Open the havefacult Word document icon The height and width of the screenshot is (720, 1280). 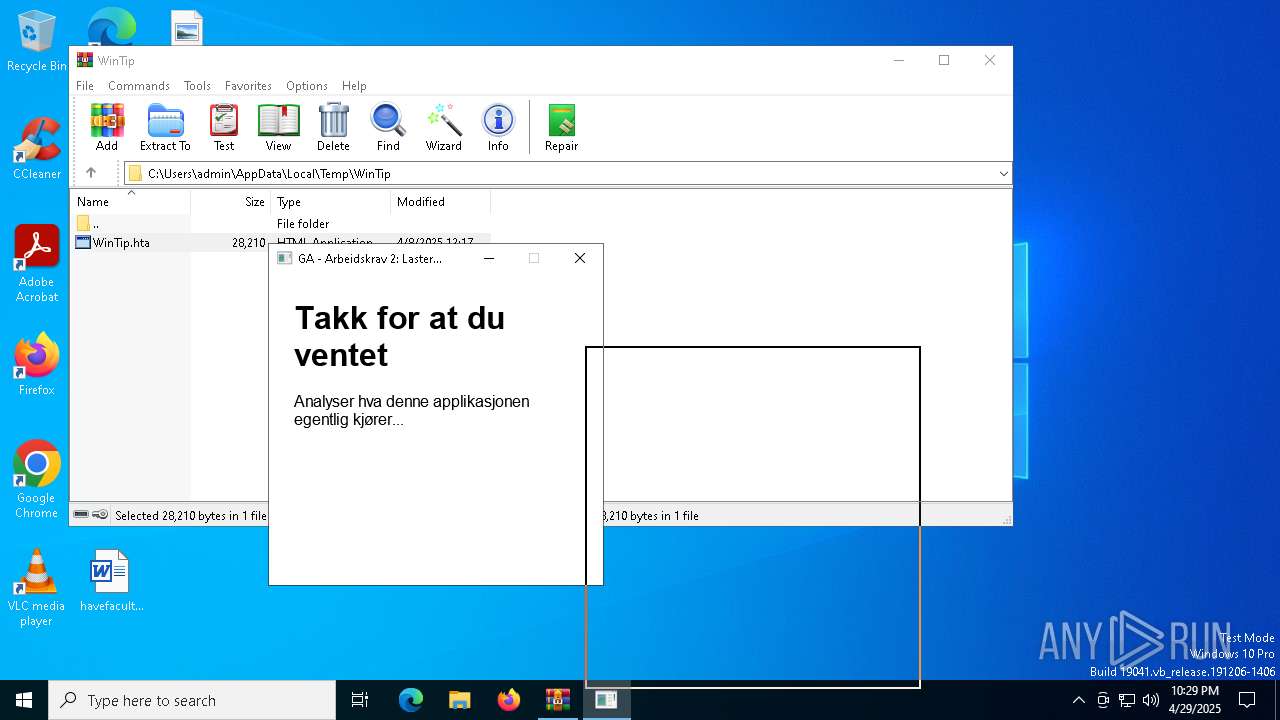pos(110,580)
